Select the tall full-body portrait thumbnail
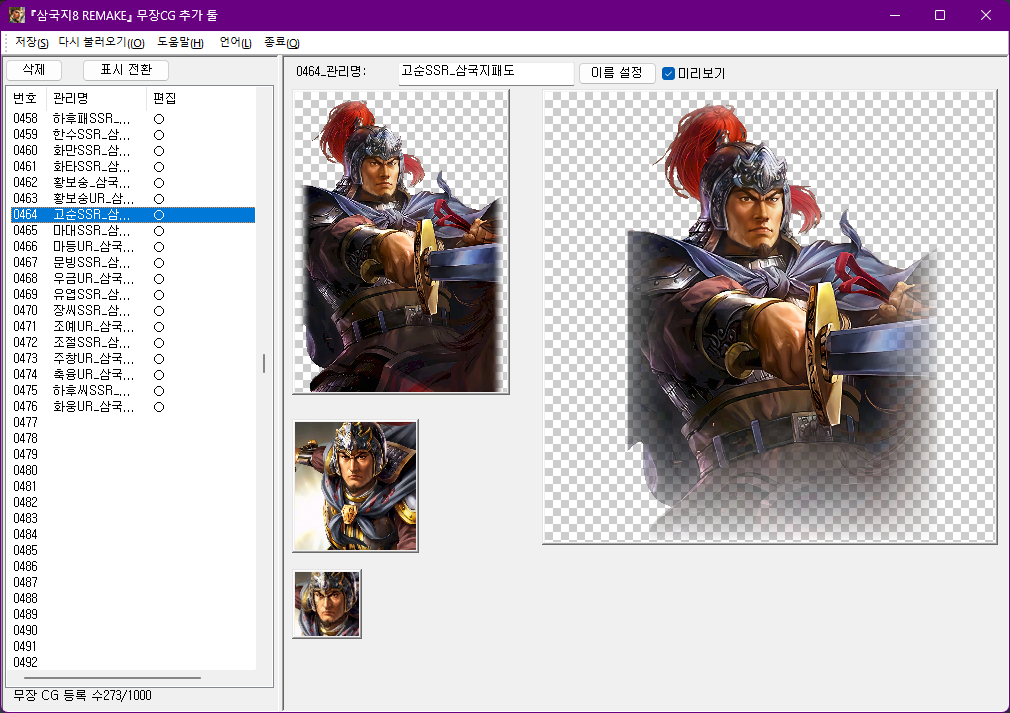 [x=401, y=242]
